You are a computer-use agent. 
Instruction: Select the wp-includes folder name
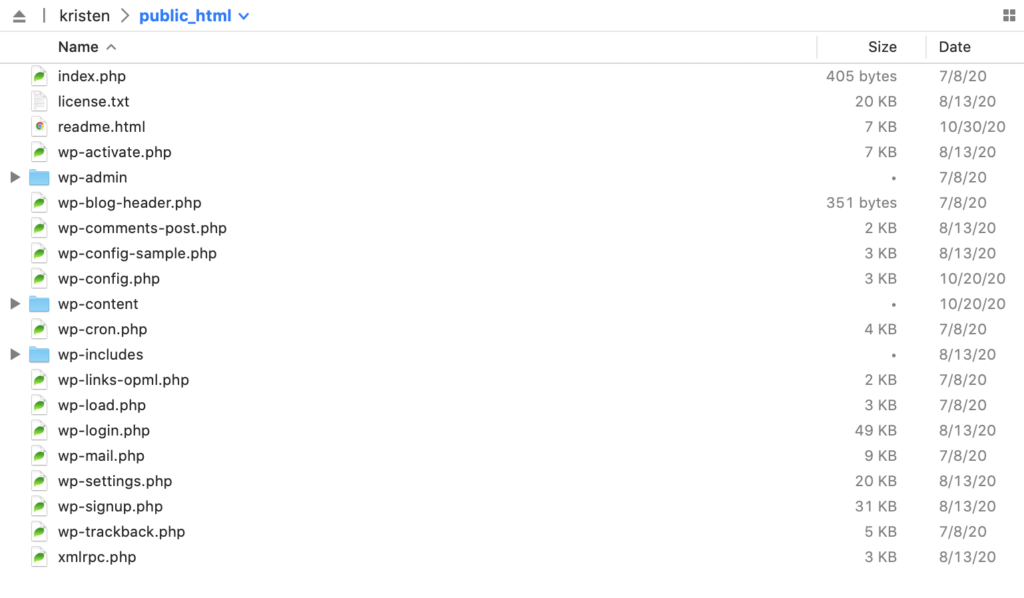point(101,354)
